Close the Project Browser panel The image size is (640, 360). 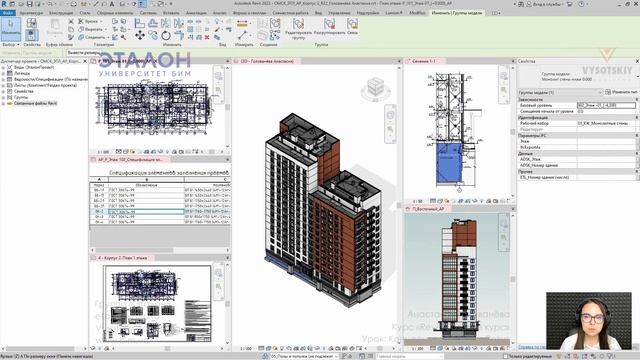pos(85,61)
